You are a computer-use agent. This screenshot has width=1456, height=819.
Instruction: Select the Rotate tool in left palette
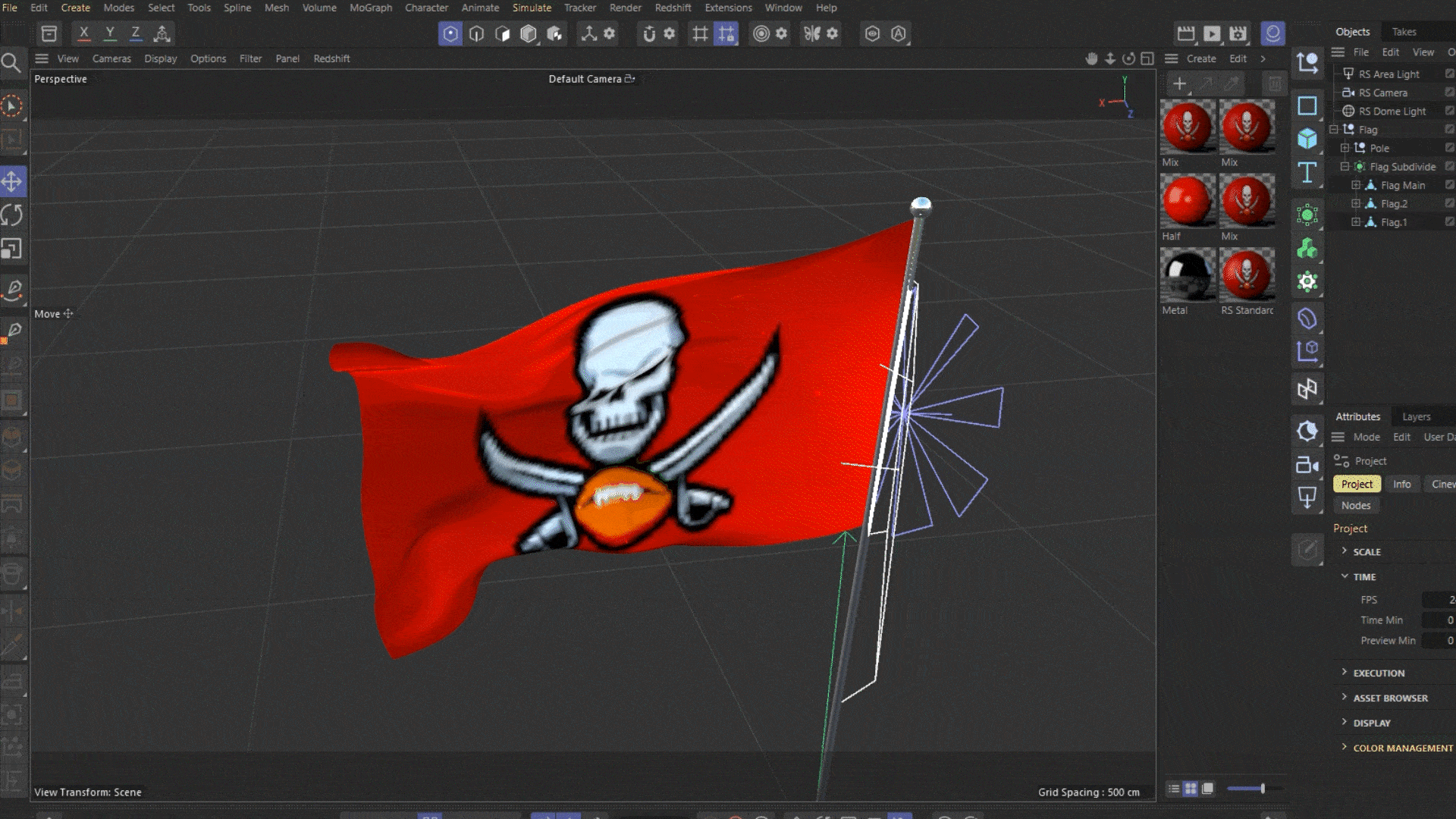click(x=12, y=215)
